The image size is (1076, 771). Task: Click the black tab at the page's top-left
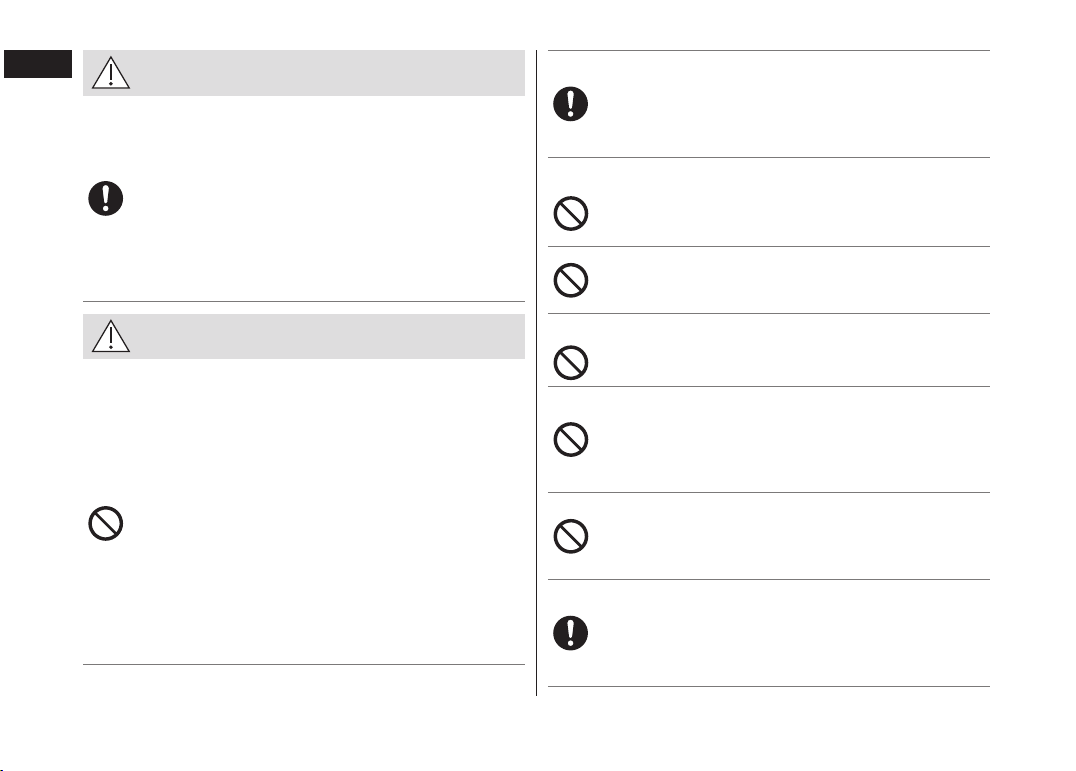(38, 64)
